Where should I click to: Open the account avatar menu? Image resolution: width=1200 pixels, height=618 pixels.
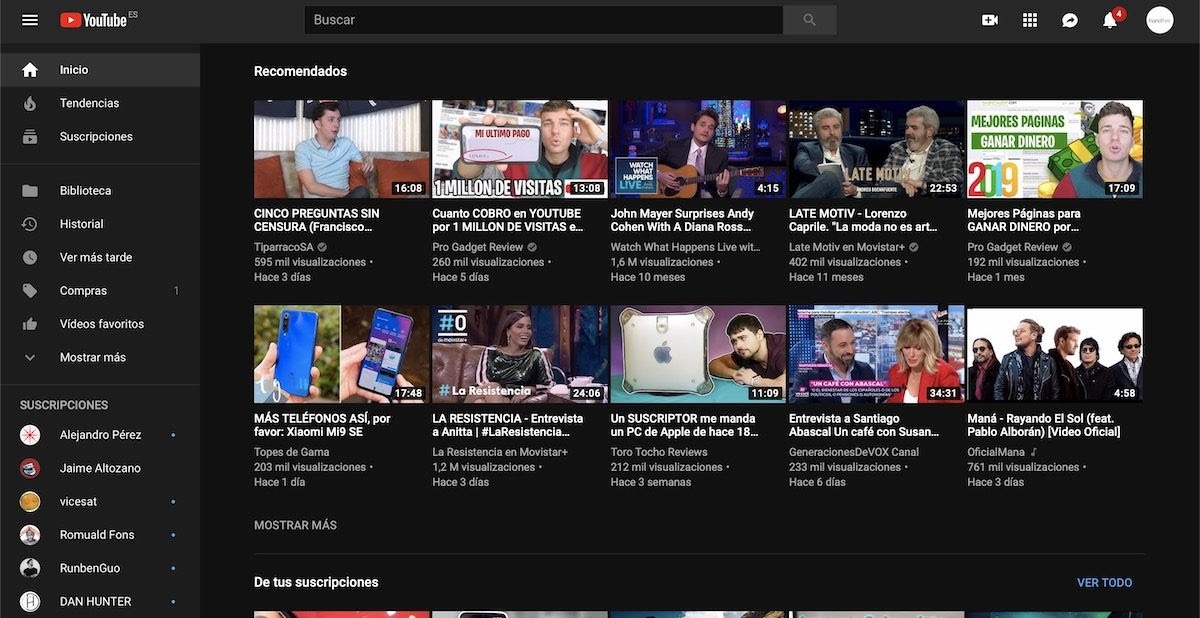1160,20
